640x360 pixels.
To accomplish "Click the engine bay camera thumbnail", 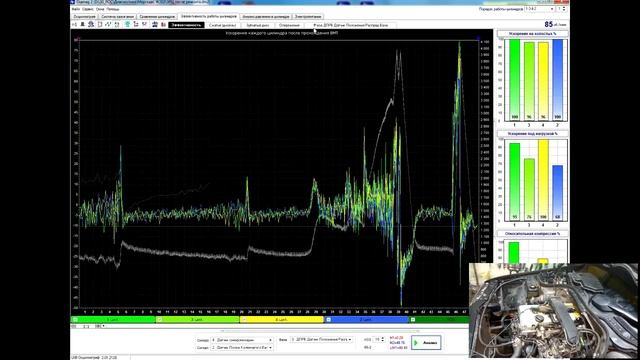I will pos(553,311).
